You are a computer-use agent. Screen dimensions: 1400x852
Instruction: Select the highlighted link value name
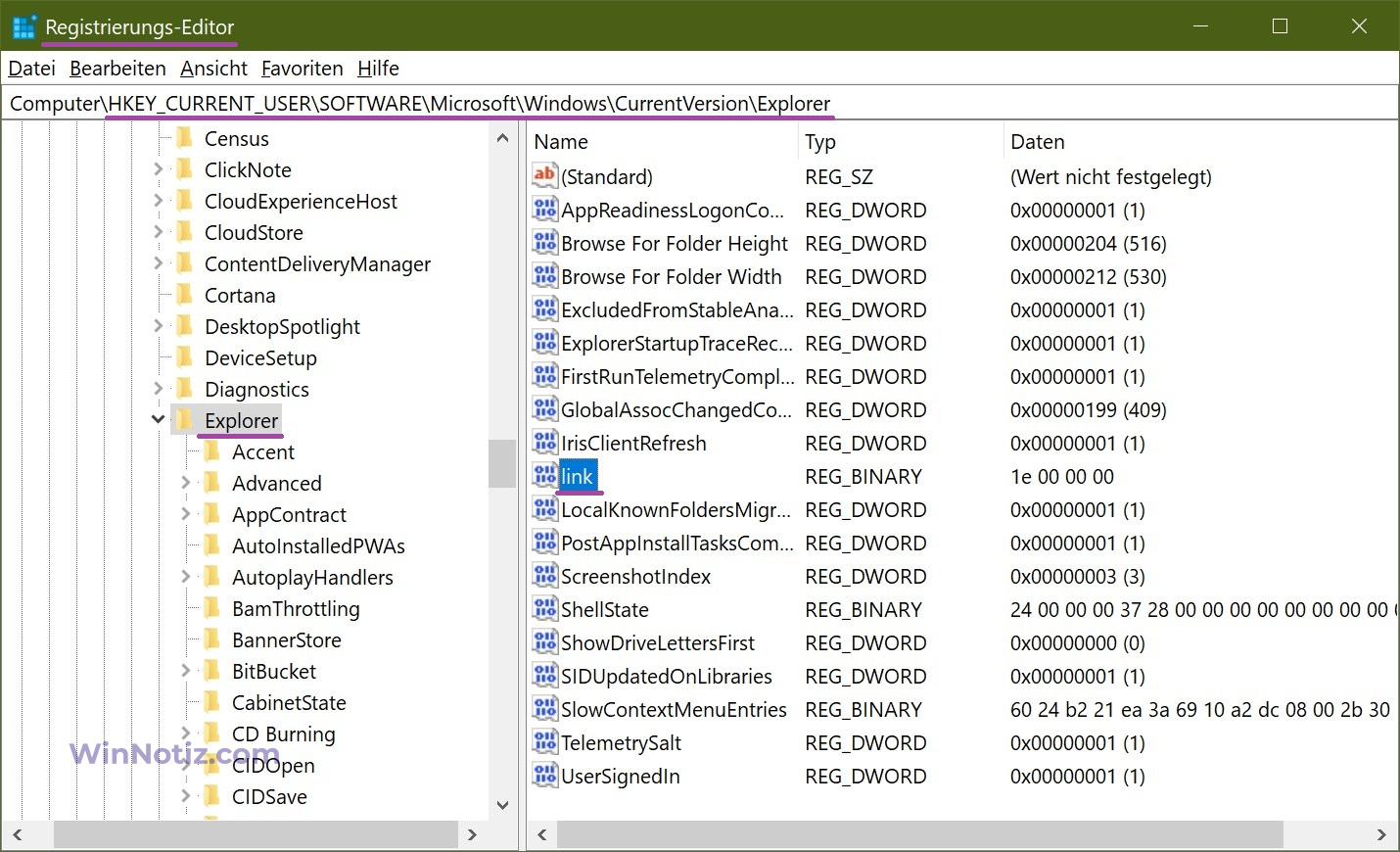click(x=578, y=476)
